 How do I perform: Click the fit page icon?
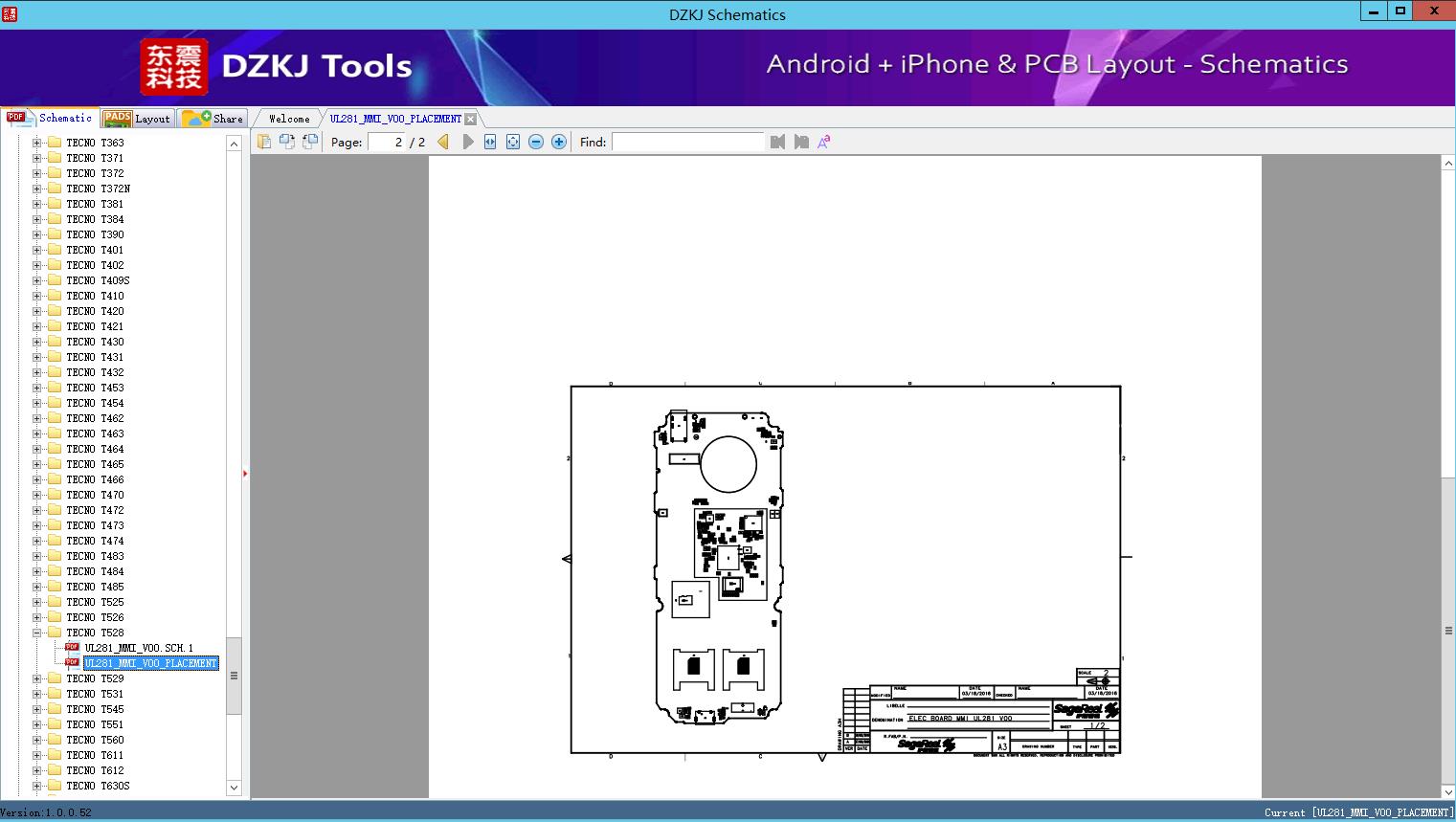pyautogui.click(x=513, y=142)
